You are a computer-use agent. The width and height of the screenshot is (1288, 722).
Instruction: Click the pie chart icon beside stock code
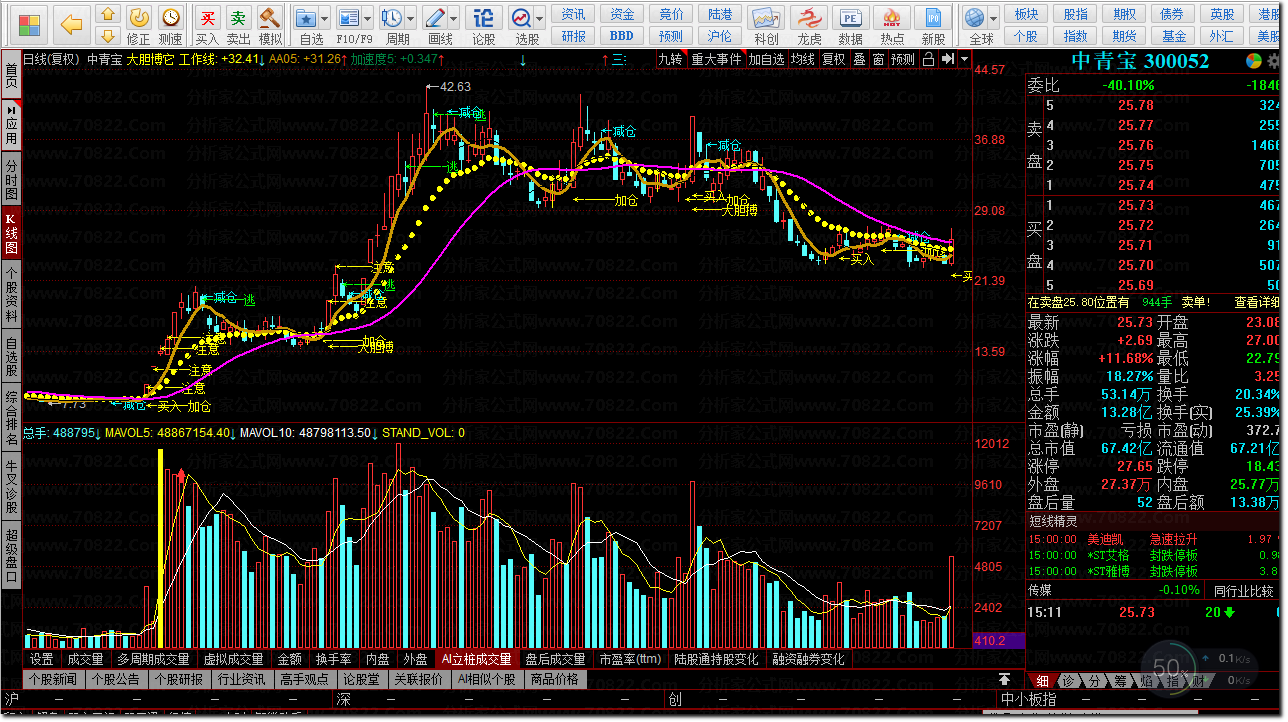1253,60
